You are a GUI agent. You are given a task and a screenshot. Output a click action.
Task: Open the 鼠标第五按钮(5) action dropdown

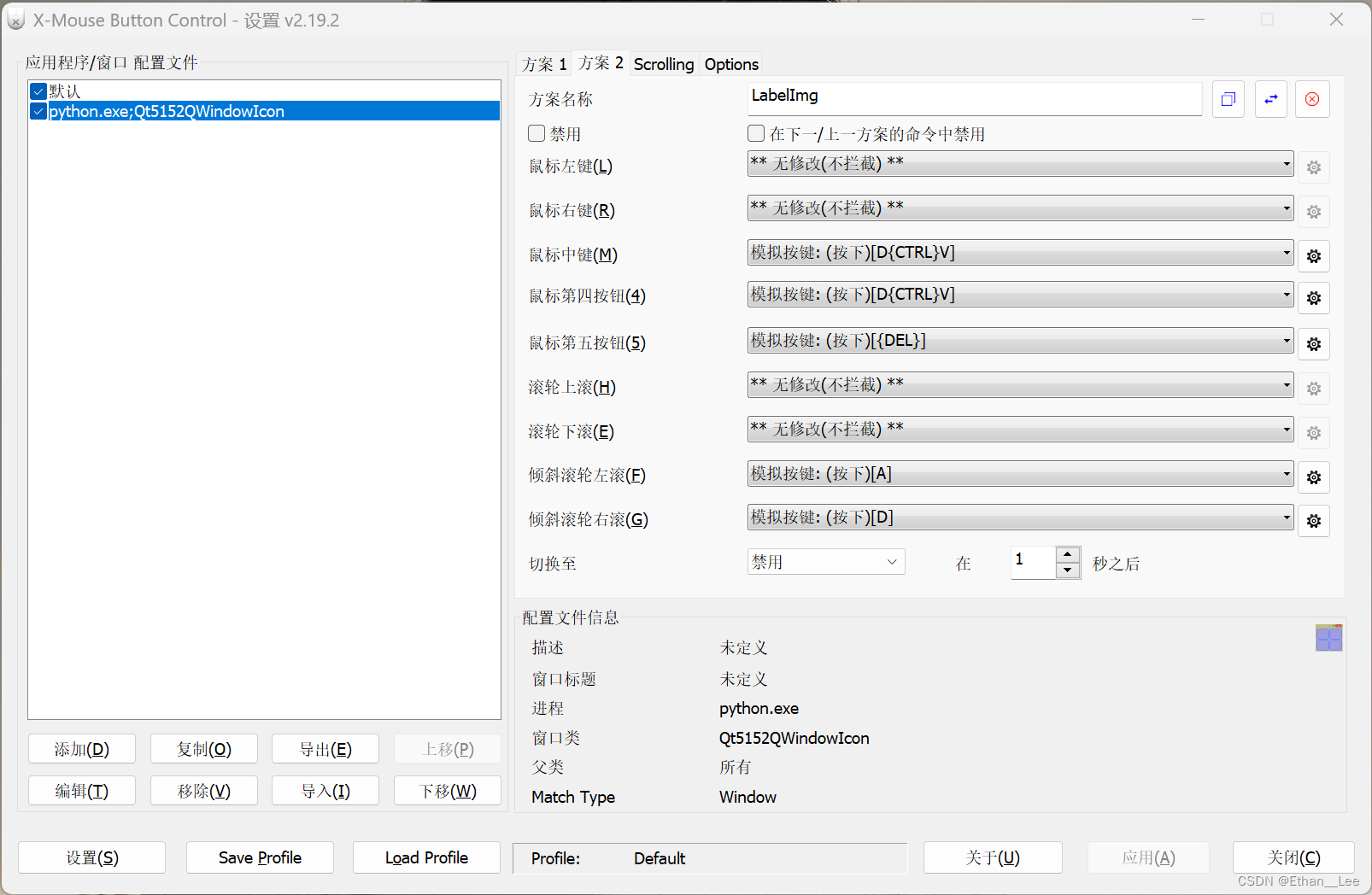(1020, 341)
